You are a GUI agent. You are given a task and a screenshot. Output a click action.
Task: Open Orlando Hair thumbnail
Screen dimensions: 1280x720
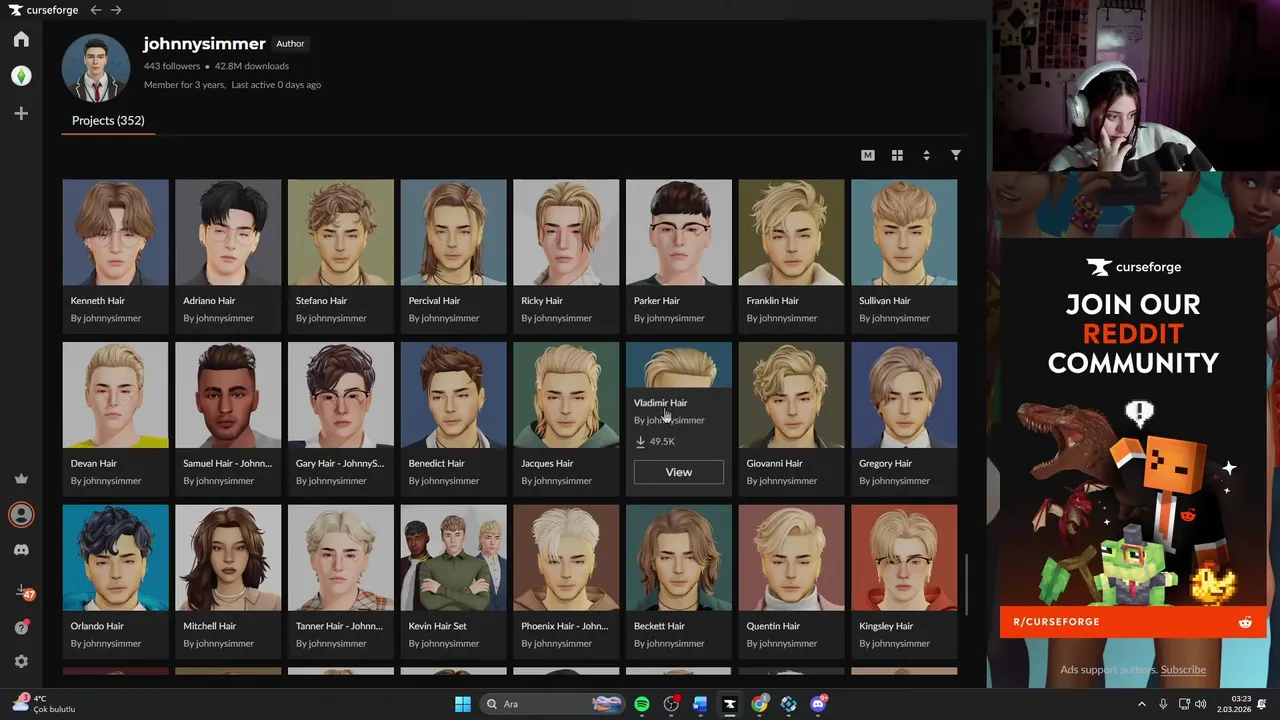[115, 557]
